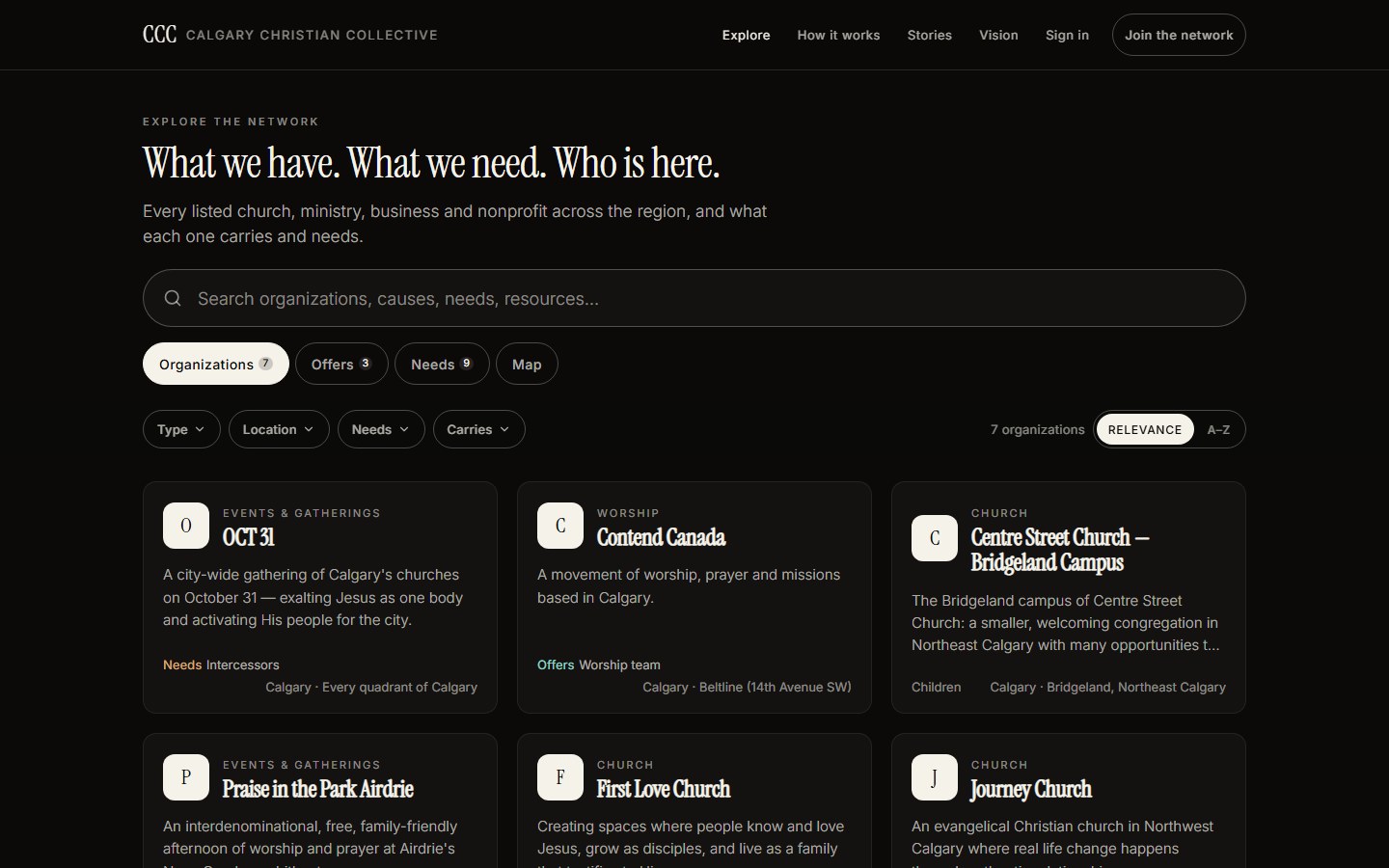
Task: Open the Journey Church title
Action: (1031, 789)
